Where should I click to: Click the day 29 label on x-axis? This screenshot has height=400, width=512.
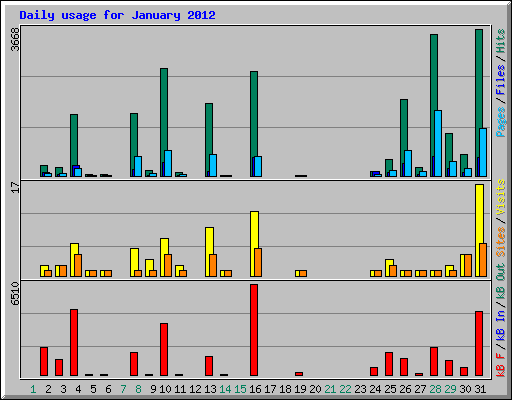pyautogui.click(x=450, y=389)
